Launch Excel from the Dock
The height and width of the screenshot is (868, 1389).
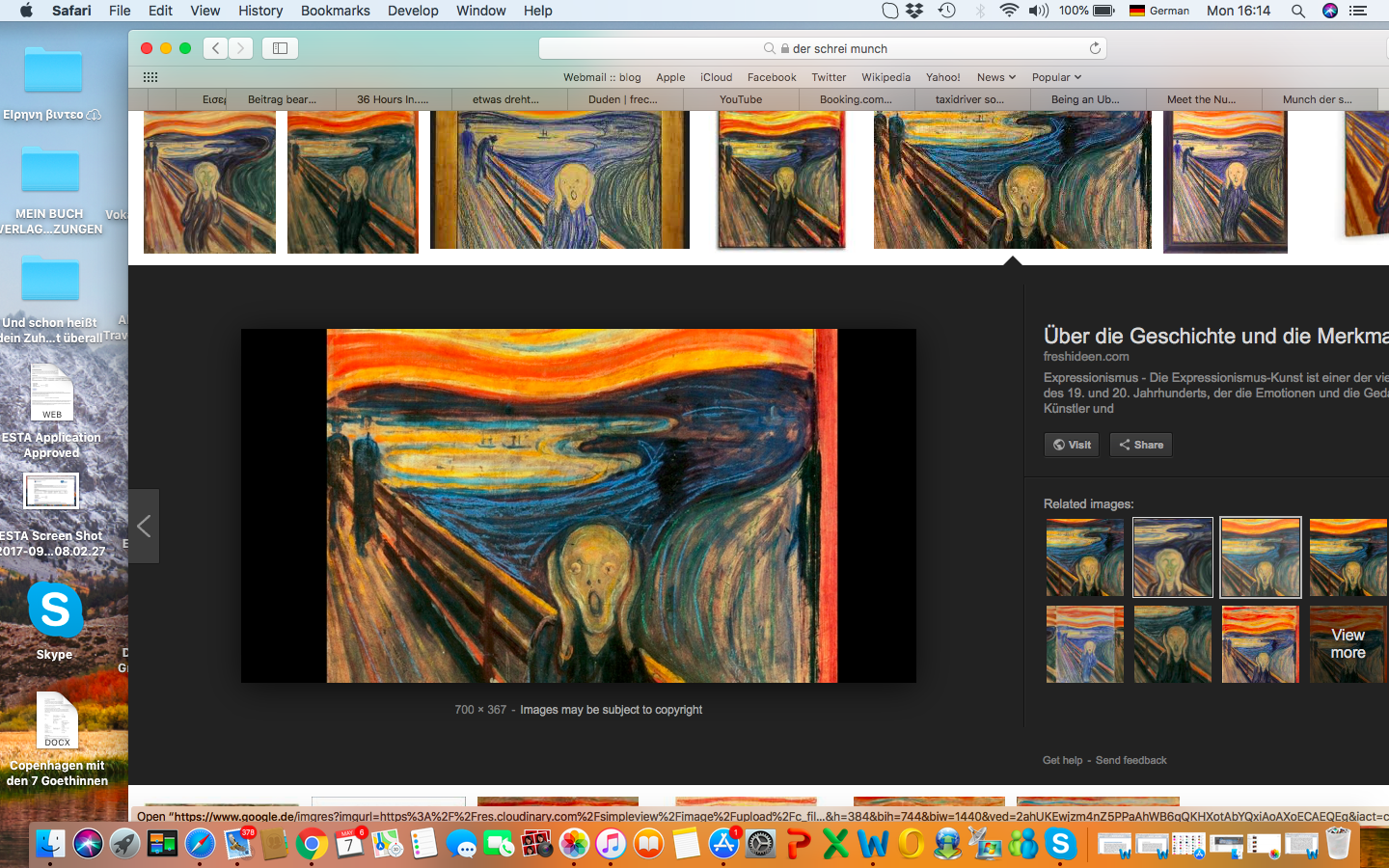click(x=835, y=844)
